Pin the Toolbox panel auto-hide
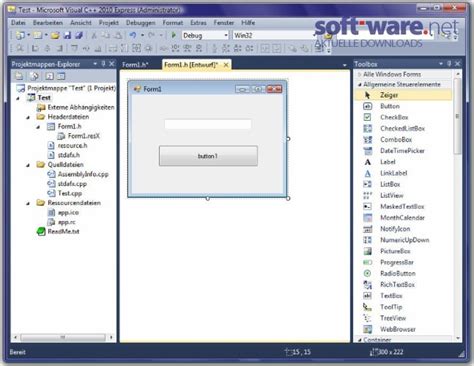This screenshot has height=366, width=474. (449, 63)
